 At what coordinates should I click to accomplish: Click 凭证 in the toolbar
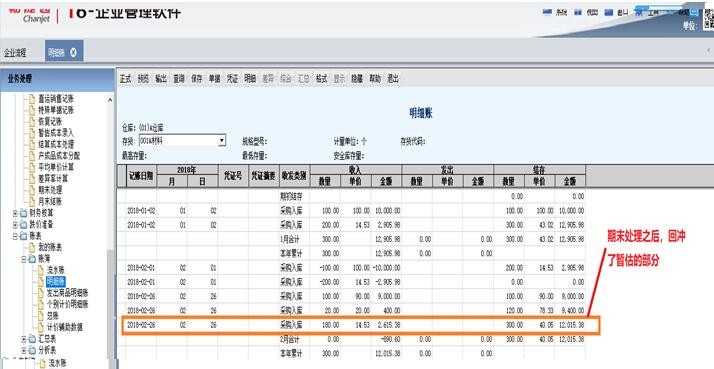[x=232, y=79]
